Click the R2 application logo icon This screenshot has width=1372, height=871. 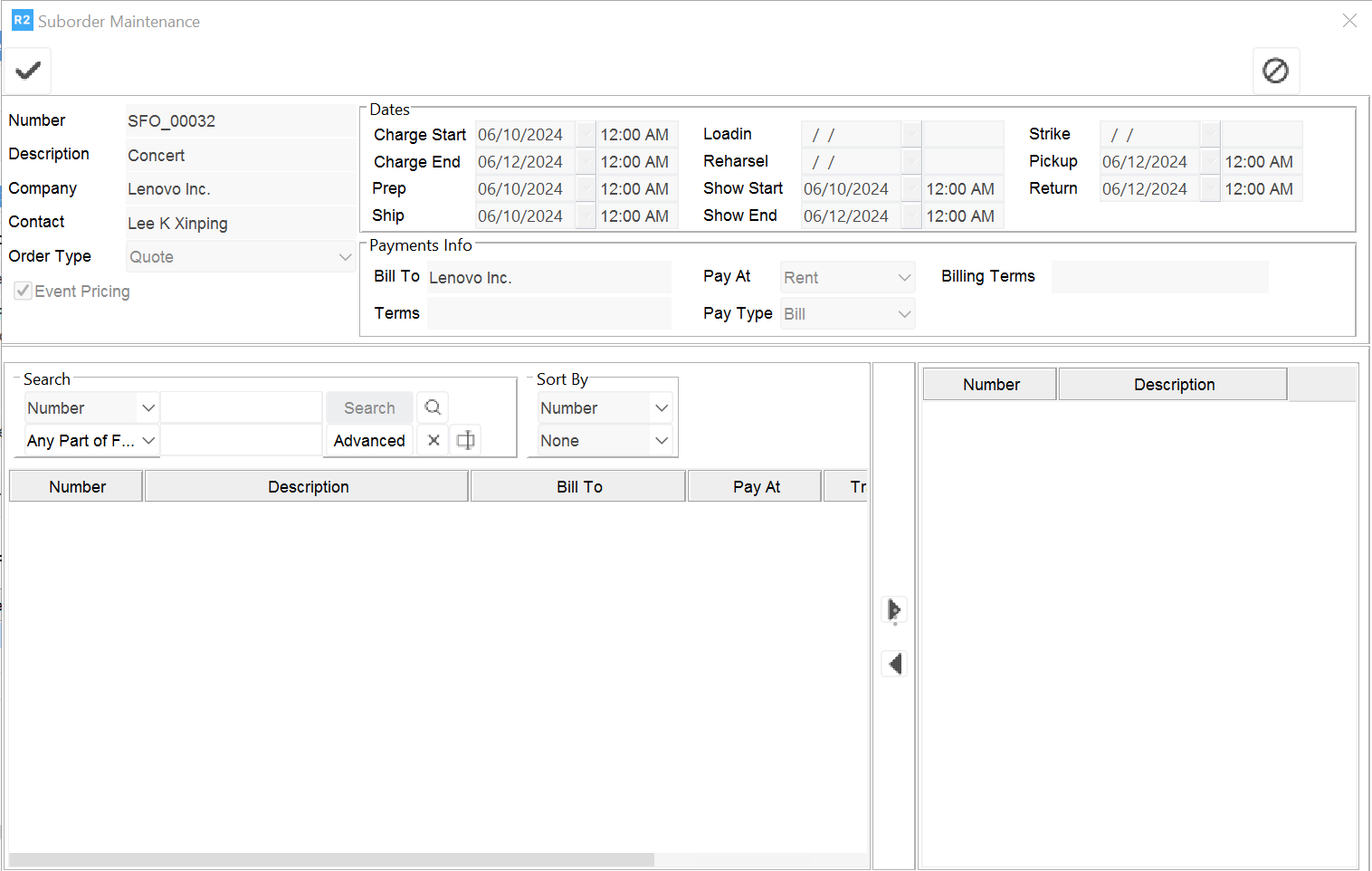pos(22,20)
